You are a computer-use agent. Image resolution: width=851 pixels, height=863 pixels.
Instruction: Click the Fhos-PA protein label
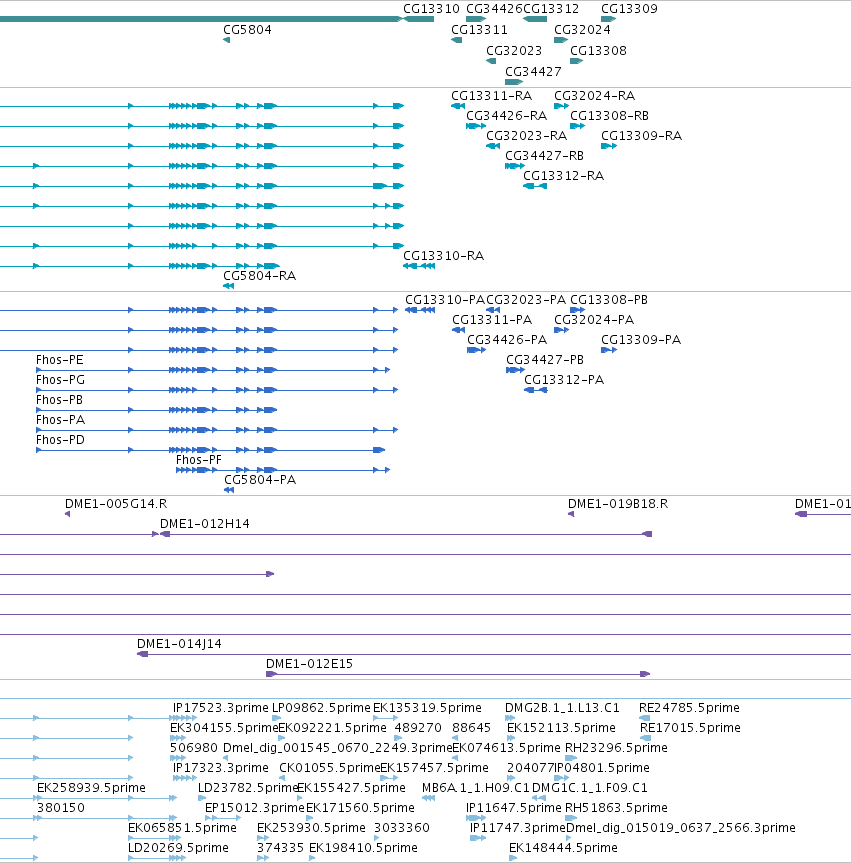60,420
